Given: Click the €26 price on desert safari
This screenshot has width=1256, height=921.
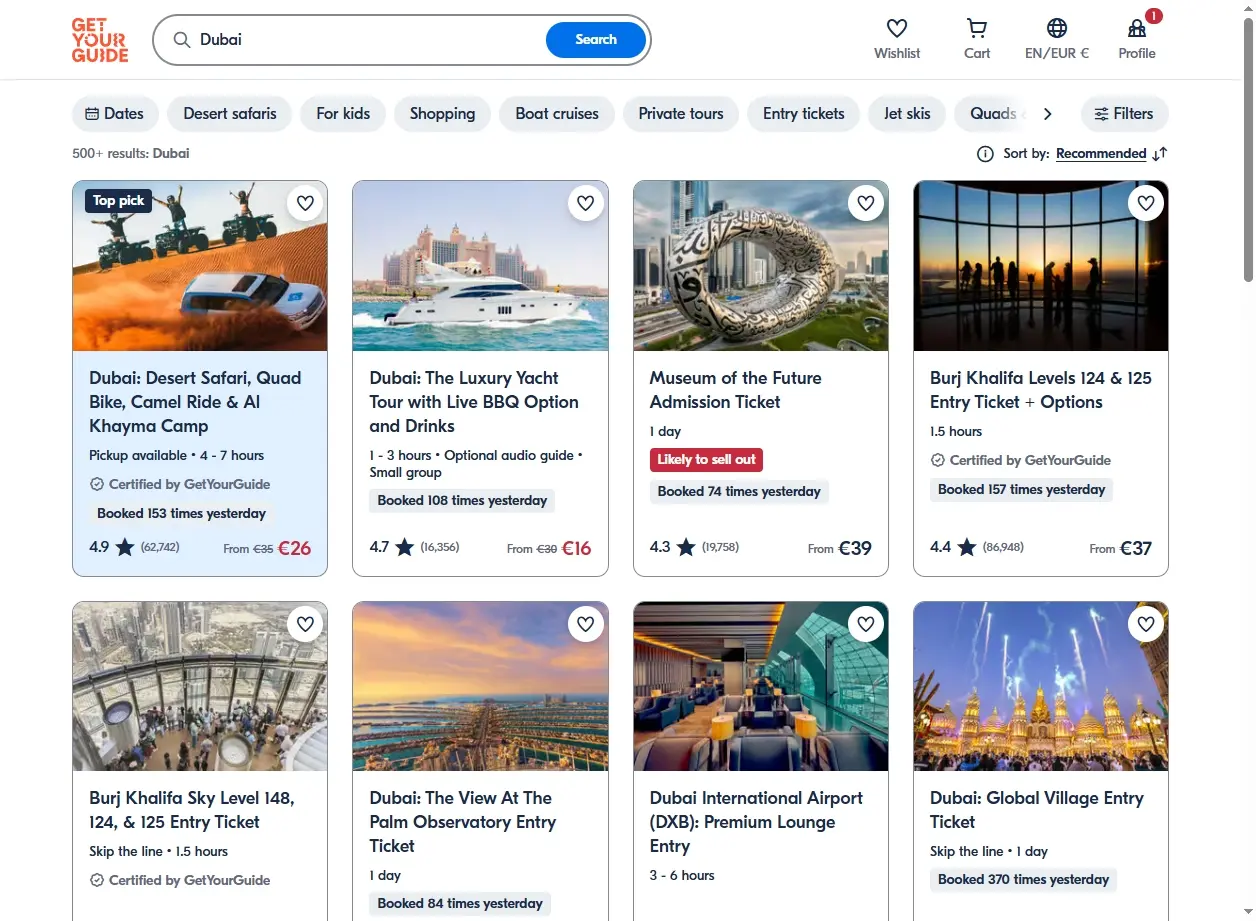Looking at the screenshot, I should pyautogui.click(x=294, y=548).
